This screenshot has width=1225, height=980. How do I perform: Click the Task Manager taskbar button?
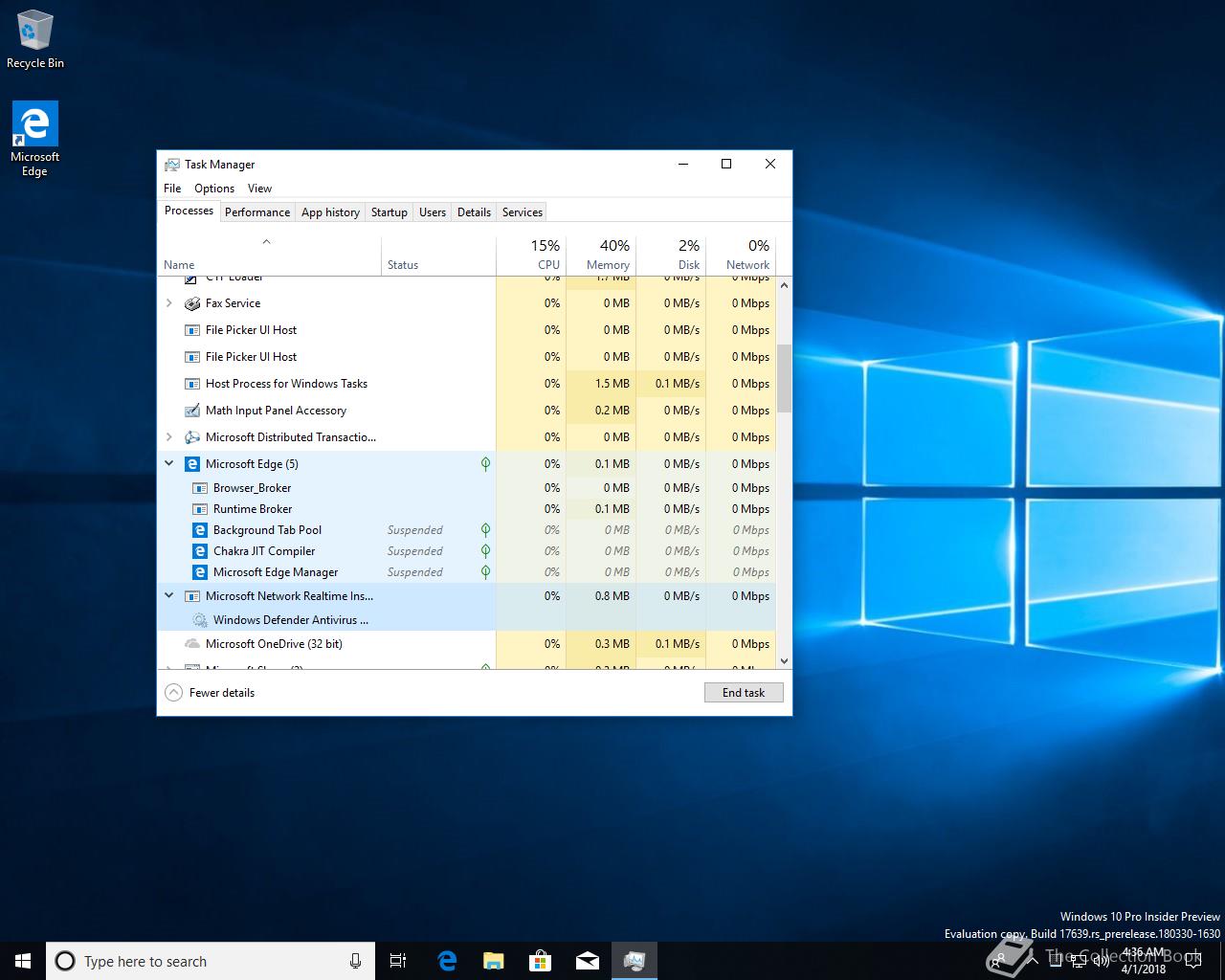coord(634,961)
